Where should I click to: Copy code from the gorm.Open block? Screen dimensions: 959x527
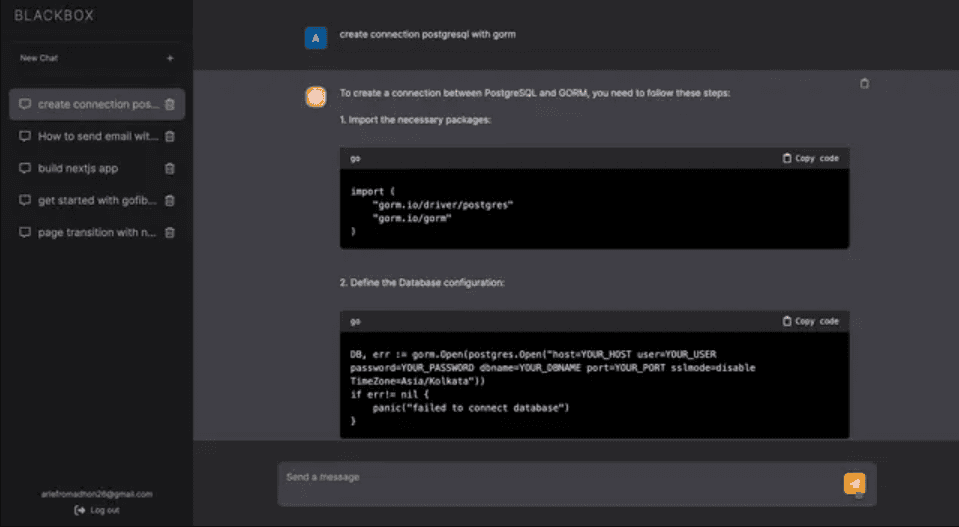(810, 321)
